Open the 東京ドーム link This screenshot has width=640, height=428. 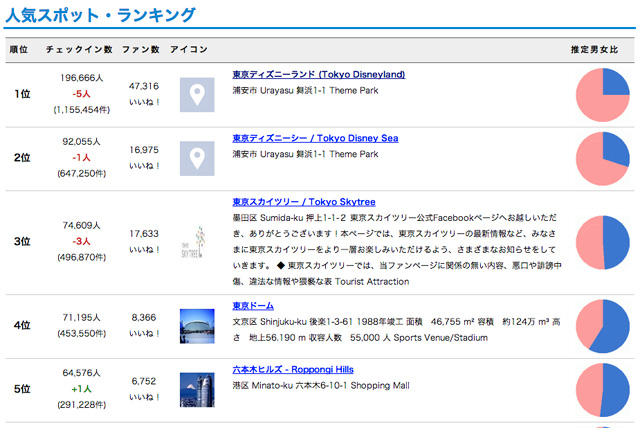(253, 306)
